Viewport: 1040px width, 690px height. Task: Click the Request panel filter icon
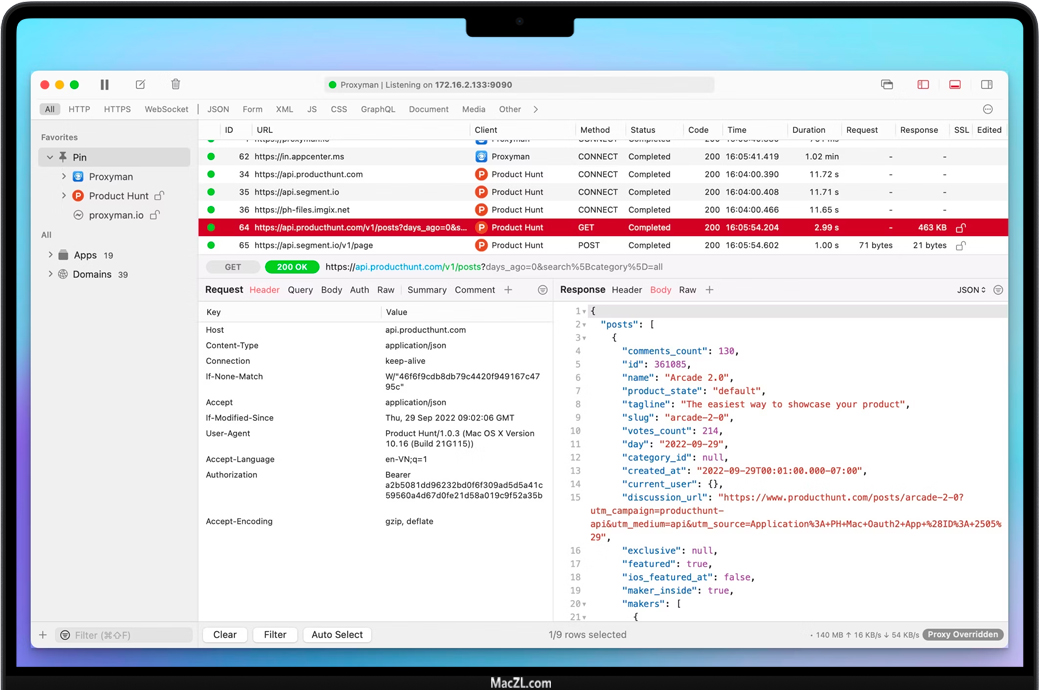coord(543,290)
